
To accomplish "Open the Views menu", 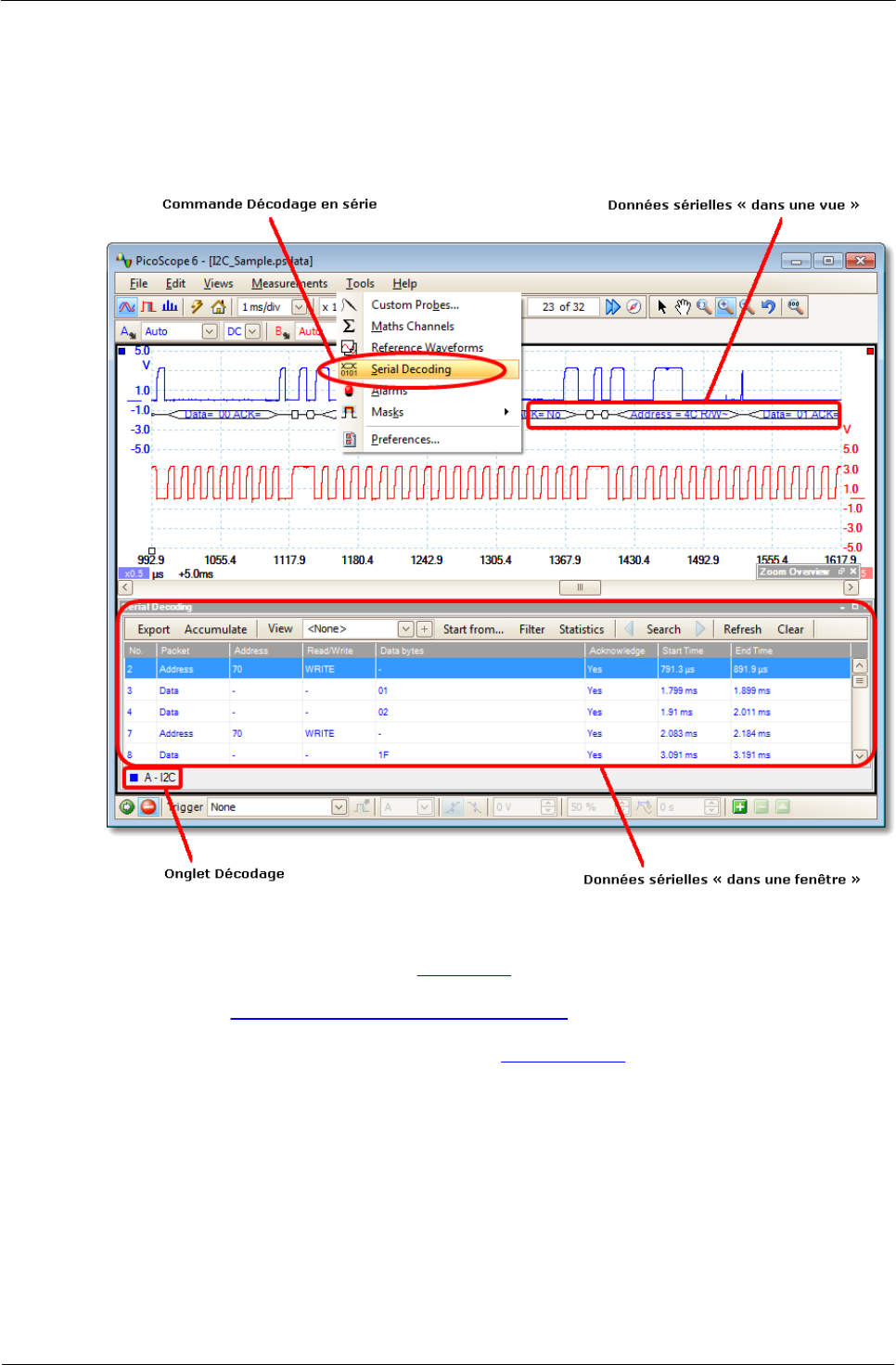I will pyautogui.click(x=219, y=284).
